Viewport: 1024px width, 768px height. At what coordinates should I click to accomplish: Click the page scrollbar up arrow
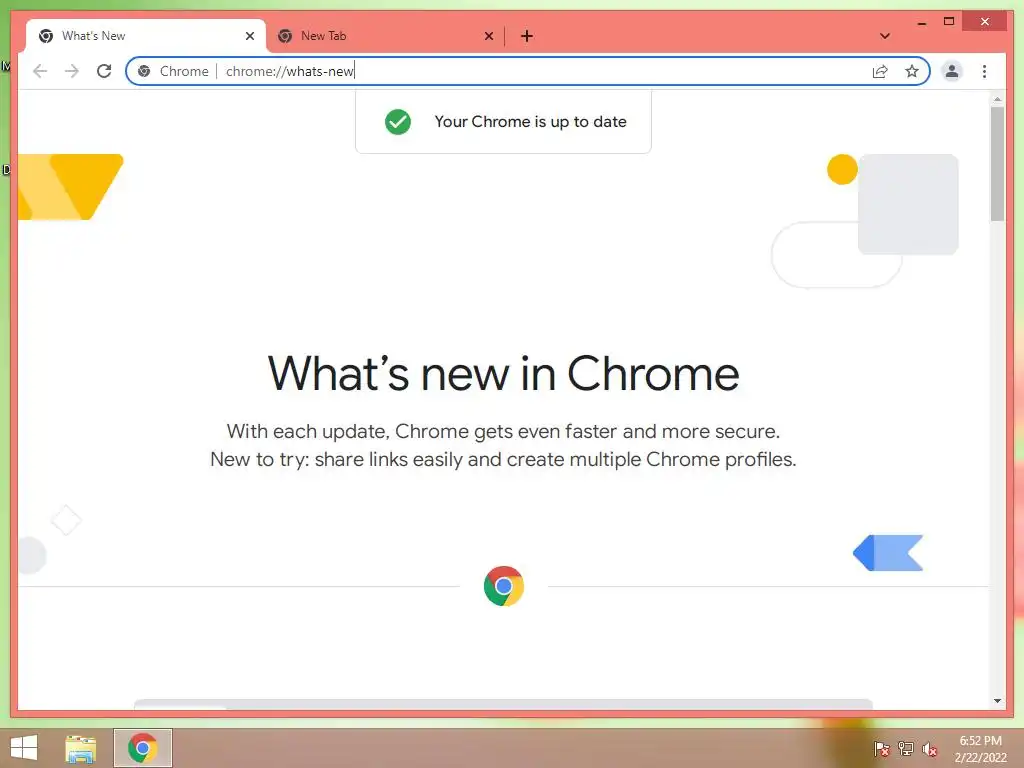click(x=997, y=99)
